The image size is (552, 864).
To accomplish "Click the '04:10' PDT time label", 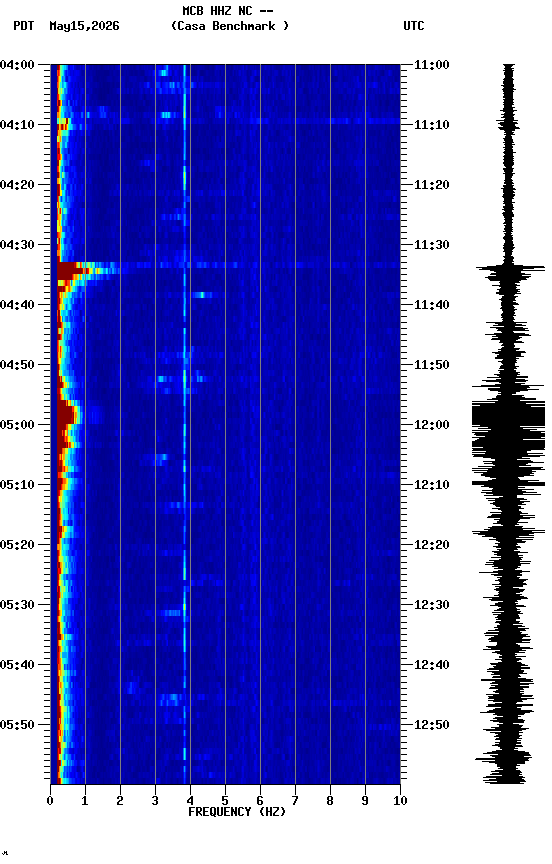I will tap(17, 125).
